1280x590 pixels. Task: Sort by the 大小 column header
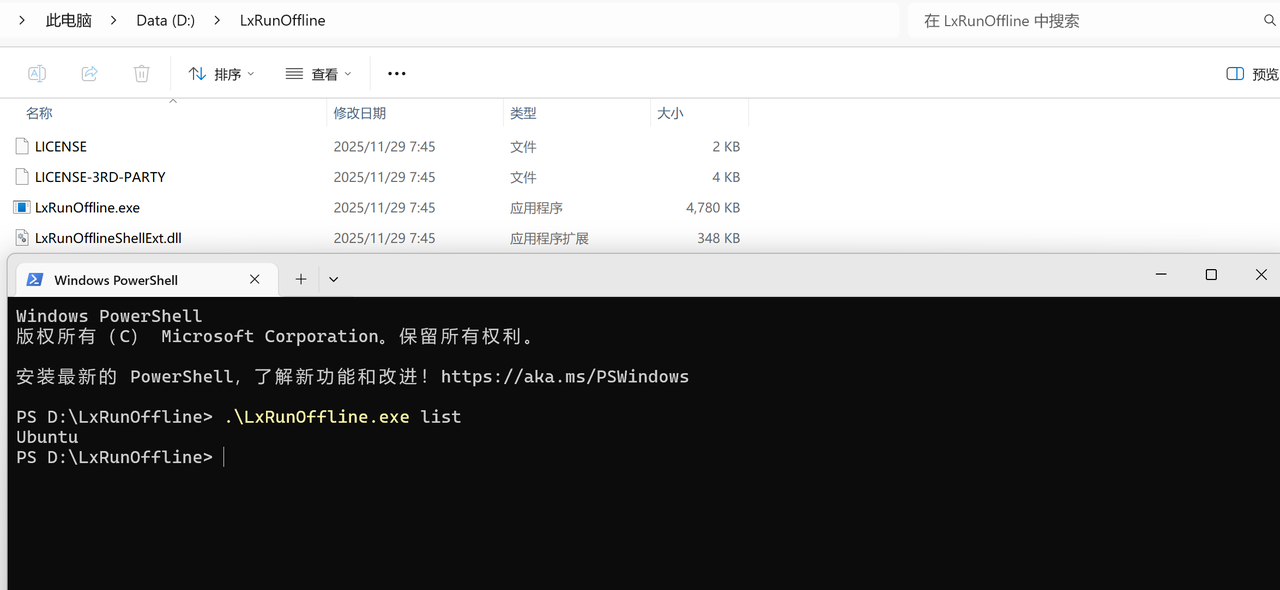point(699,113)
